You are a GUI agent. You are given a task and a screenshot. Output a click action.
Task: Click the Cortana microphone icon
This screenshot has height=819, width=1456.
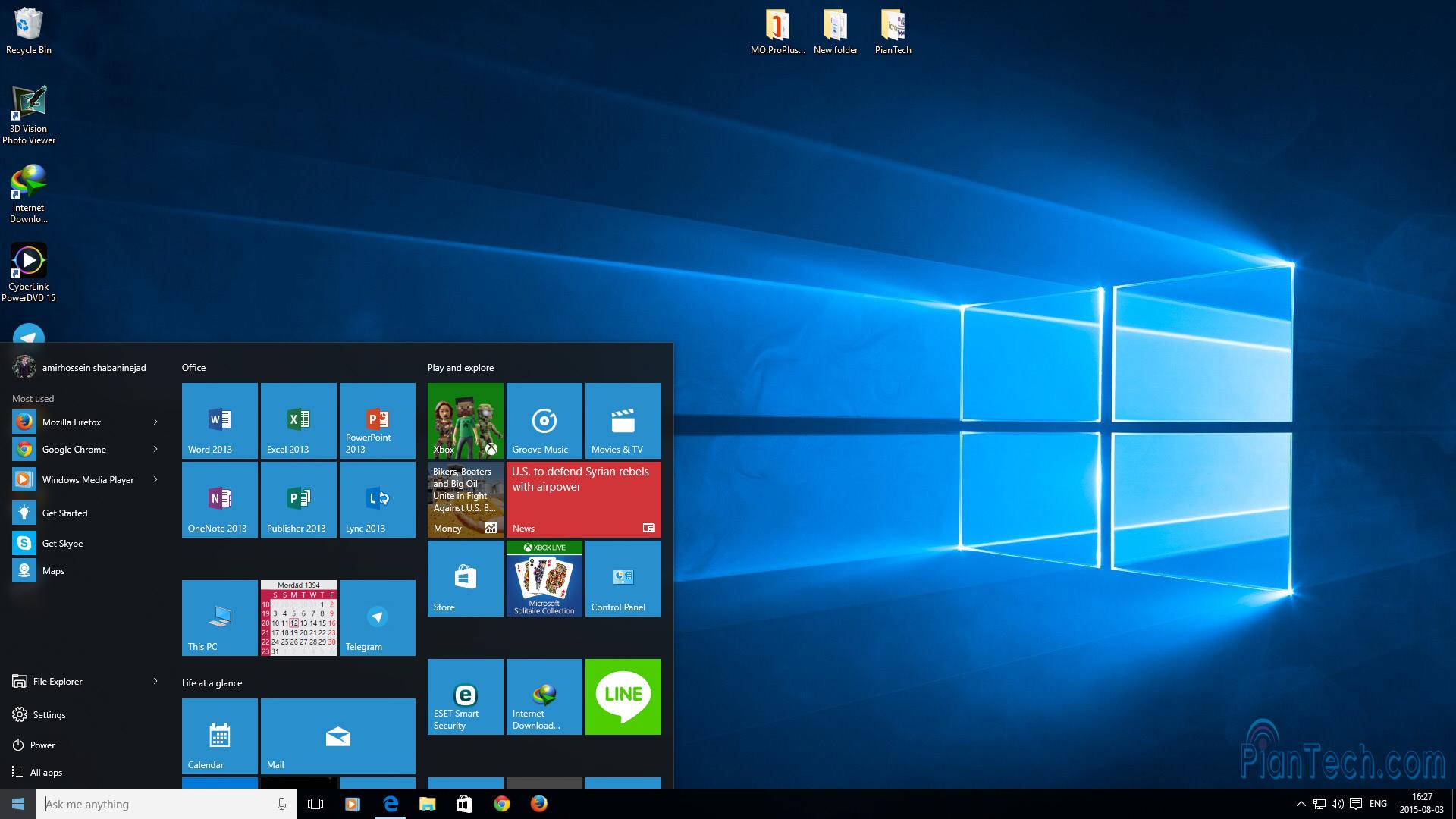pos(281,804)
